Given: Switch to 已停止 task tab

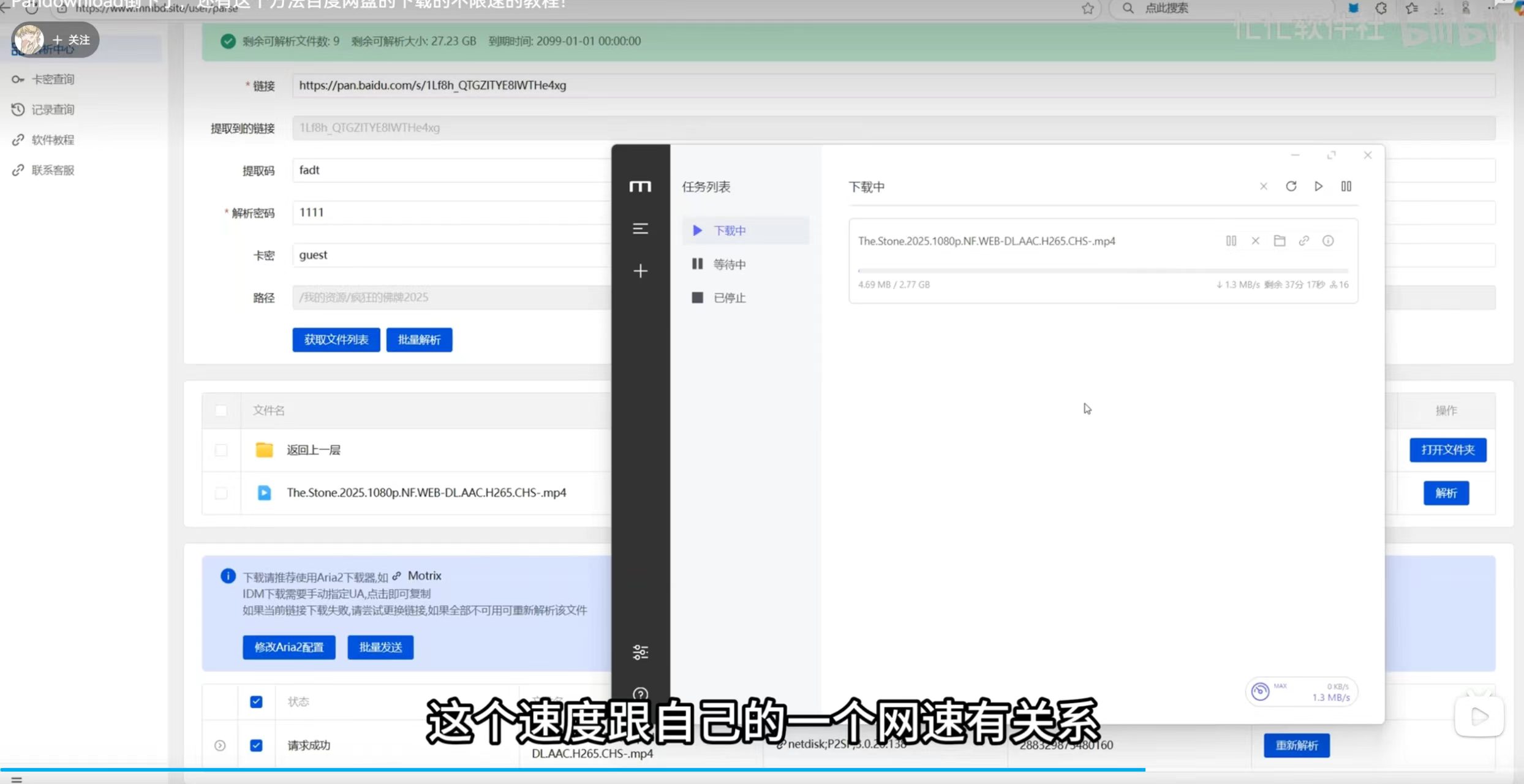Looking at the screenshot, I should point(729,298).
